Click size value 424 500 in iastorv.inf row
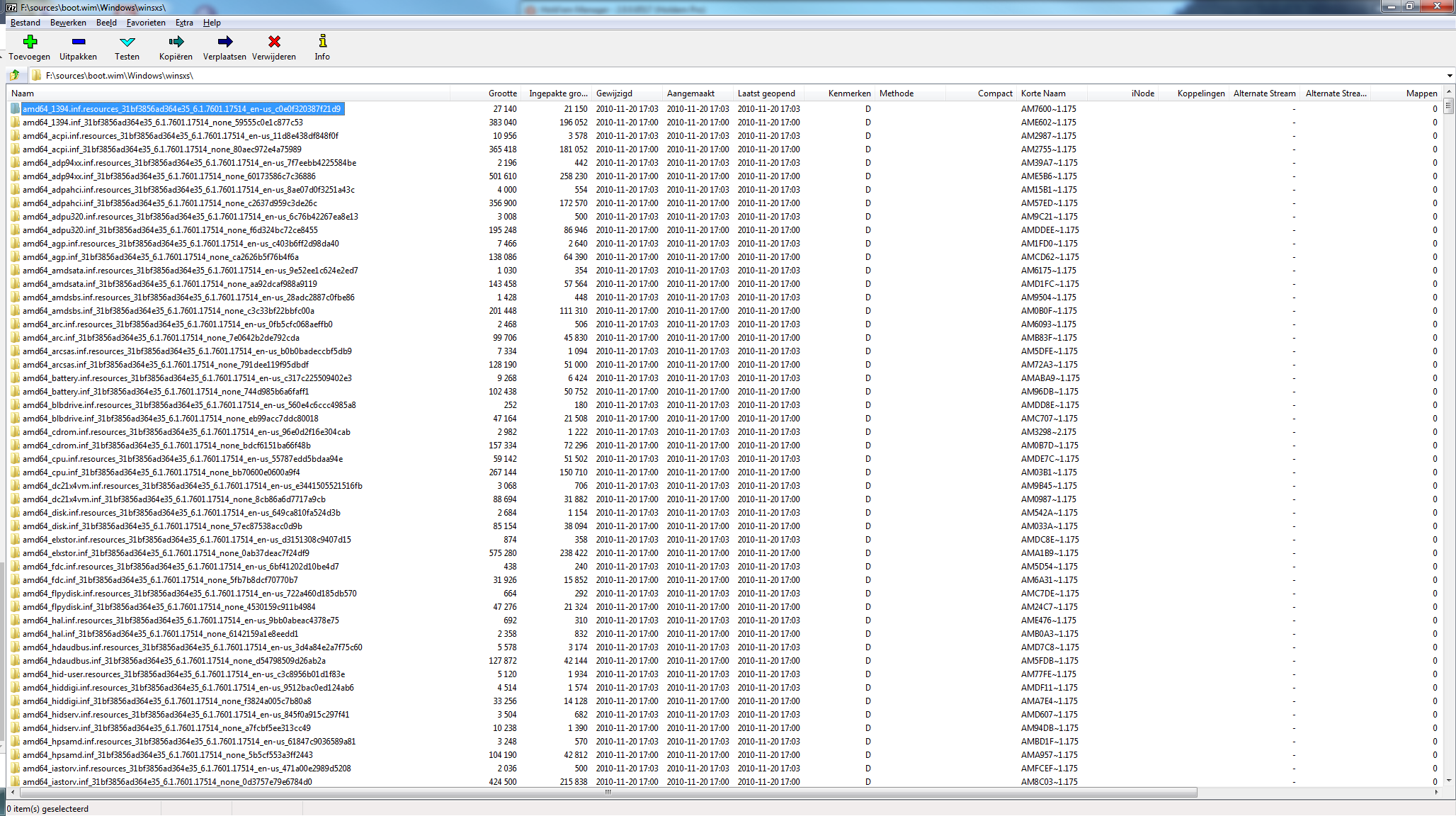1456x816 pixels. coord(502,782)
